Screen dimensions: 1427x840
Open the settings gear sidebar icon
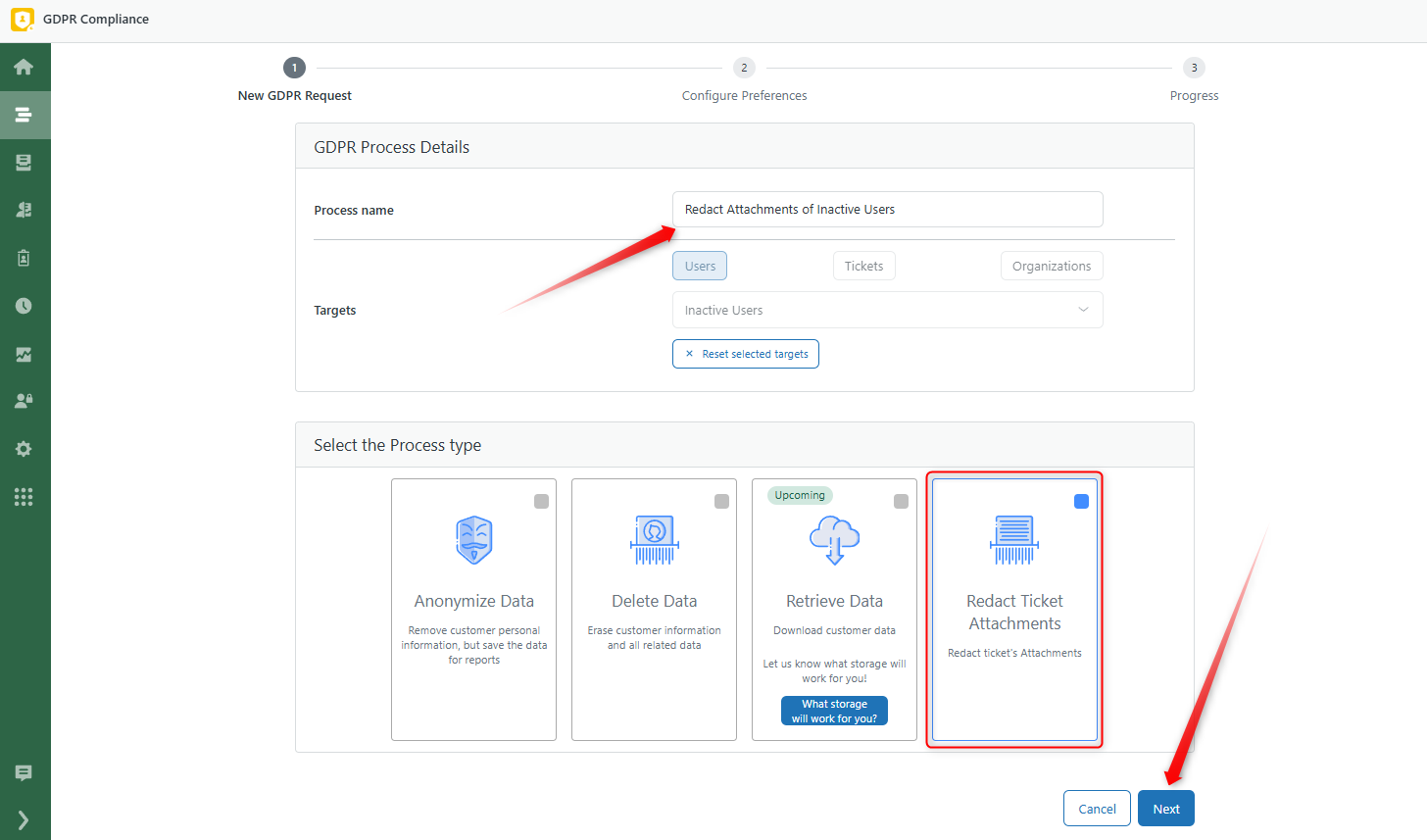point(24,449)
